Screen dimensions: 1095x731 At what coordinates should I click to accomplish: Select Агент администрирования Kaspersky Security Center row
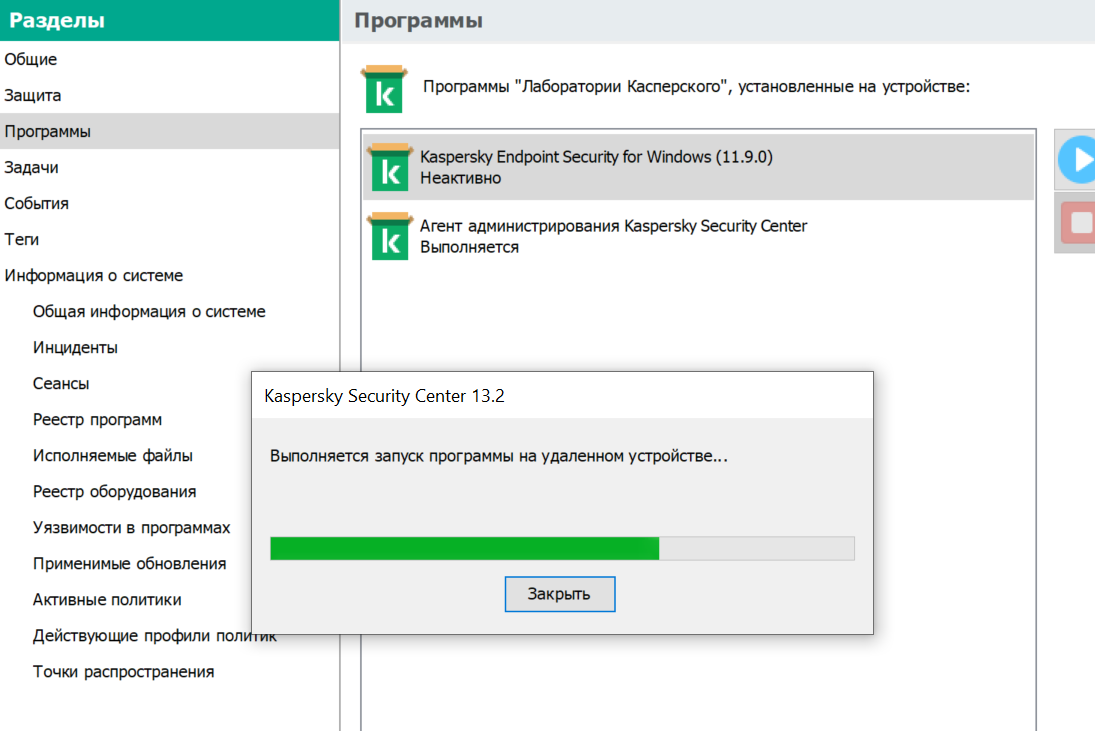tap(698, 236)
